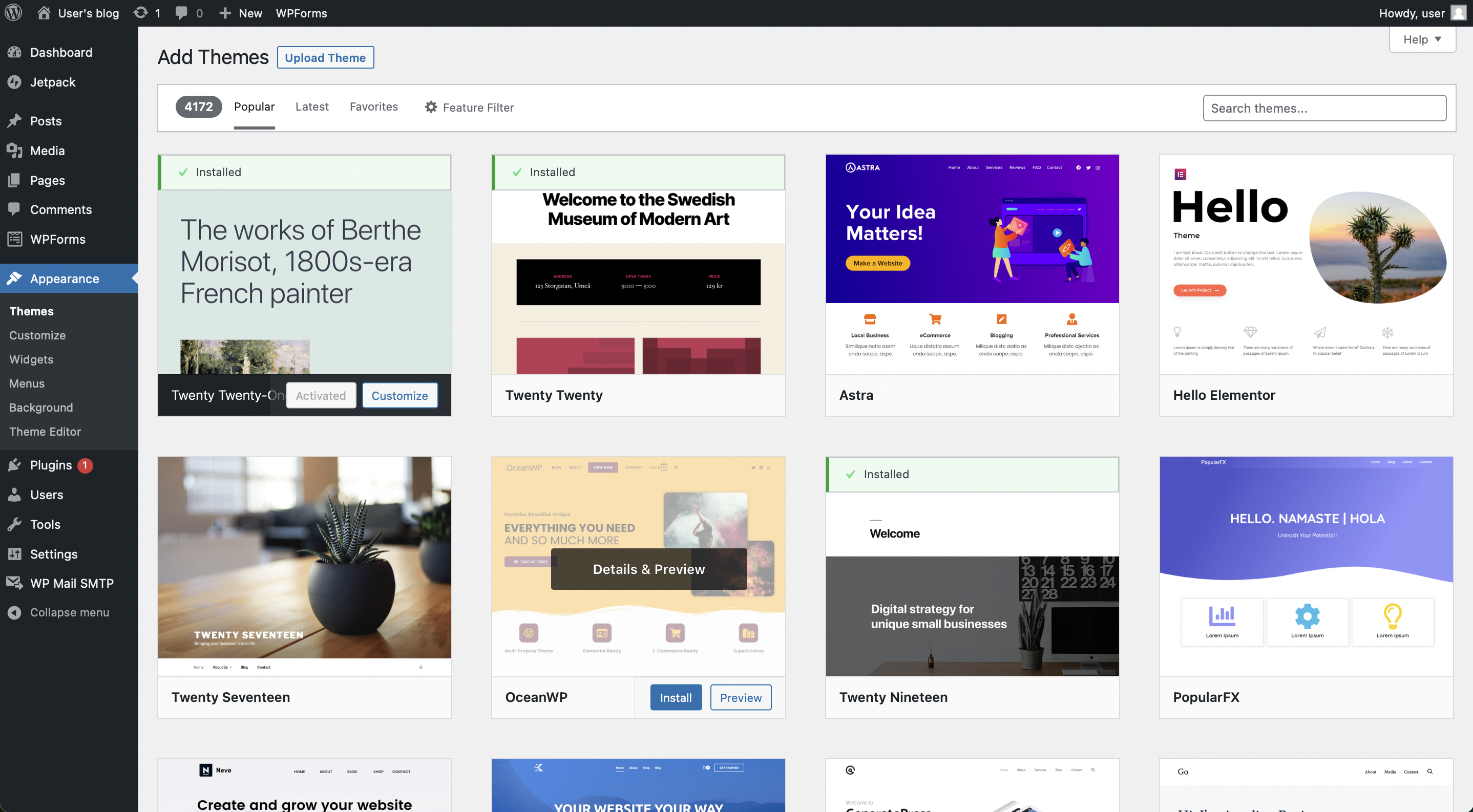Open the updates icon in admin bar
The image size is (1473, 812).
click(x=141, y=13)
